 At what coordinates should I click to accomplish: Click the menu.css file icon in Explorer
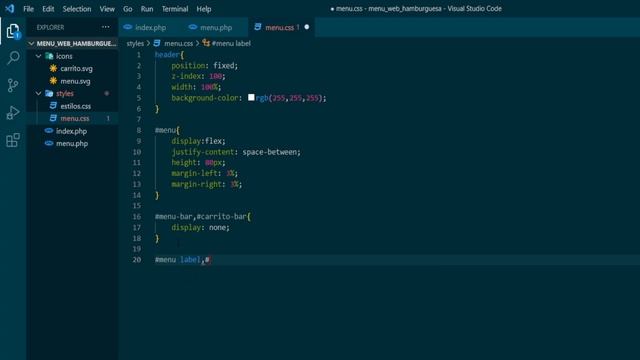pos(53,118)
